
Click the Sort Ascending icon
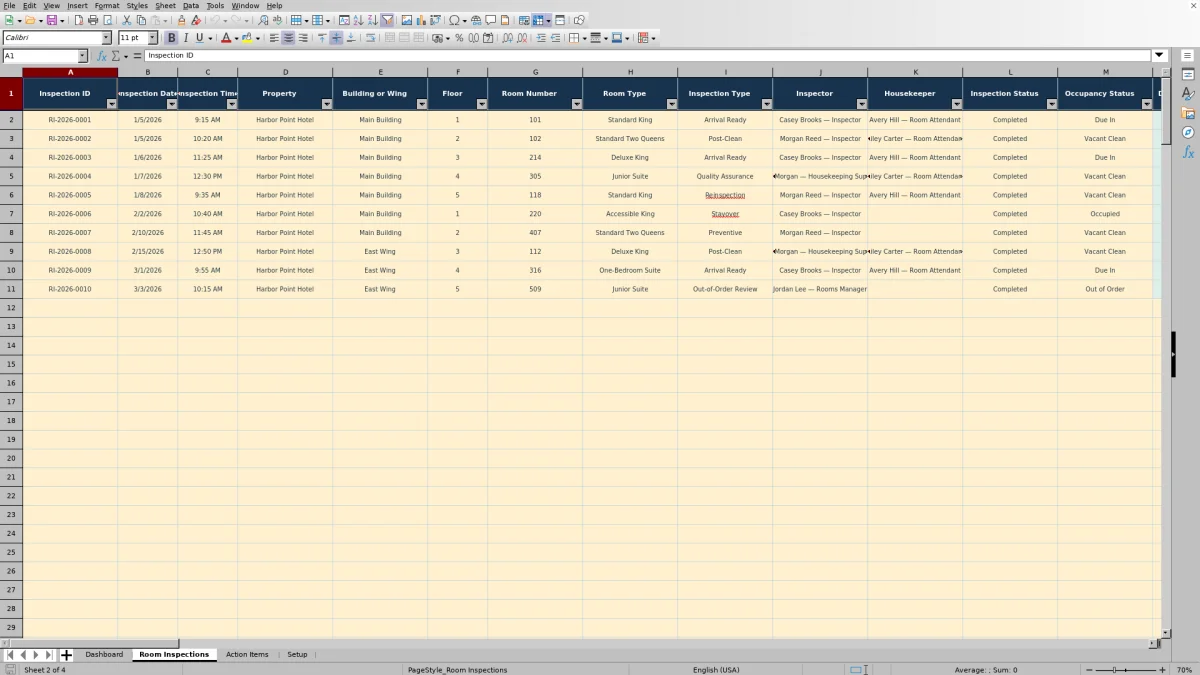coord(358,20)
